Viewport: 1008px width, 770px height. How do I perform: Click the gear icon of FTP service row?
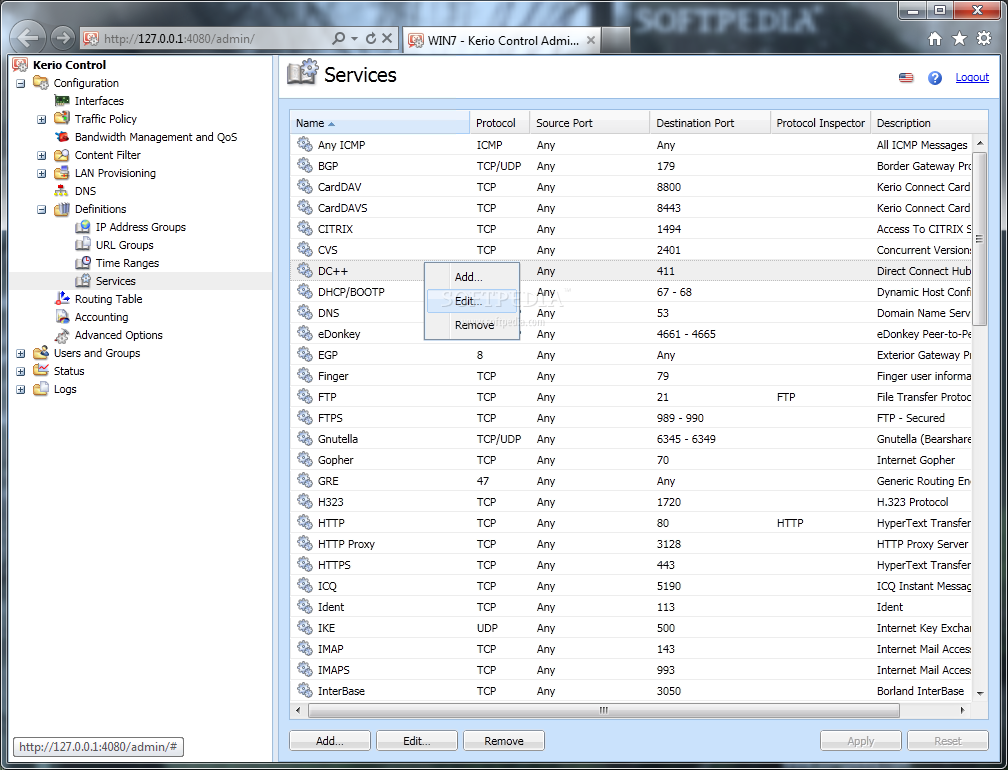coord(305,396)
